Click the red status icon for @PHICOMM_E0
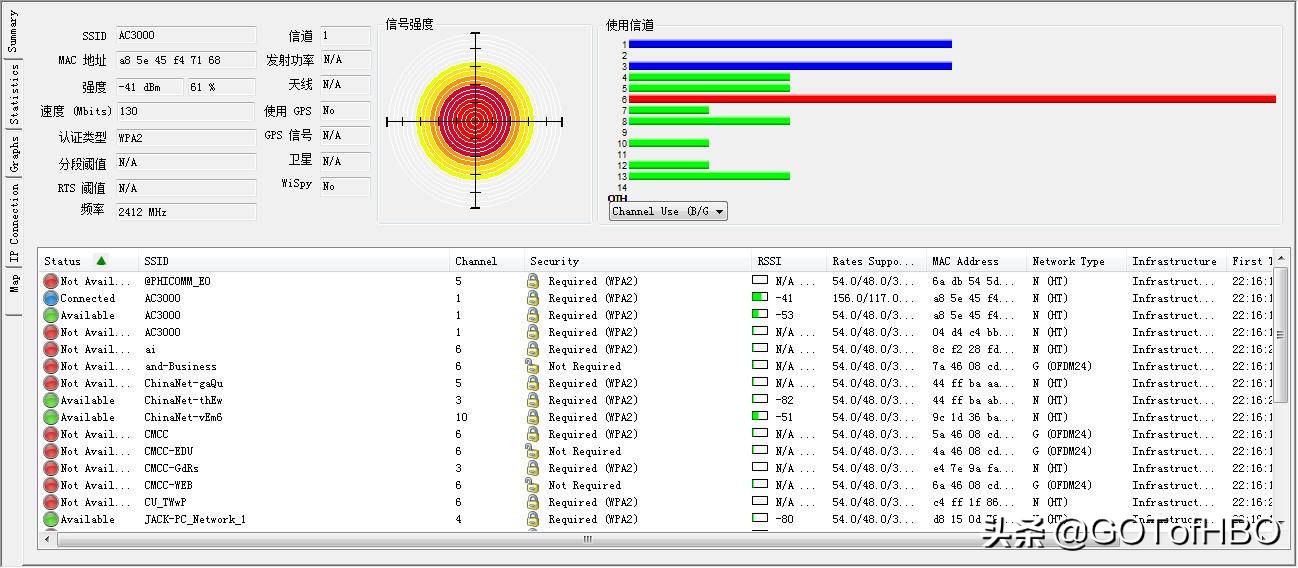1298x568 pixels. (x=51, y=281)
